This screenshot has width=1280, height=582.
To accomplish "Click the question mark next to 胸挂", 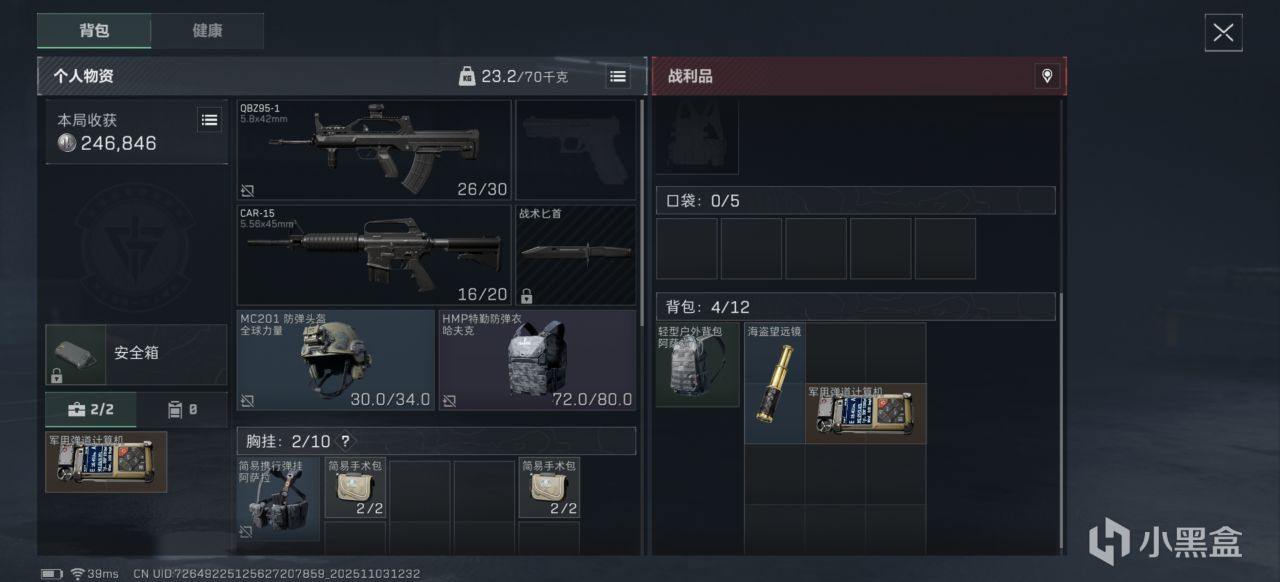I will 345,441.
